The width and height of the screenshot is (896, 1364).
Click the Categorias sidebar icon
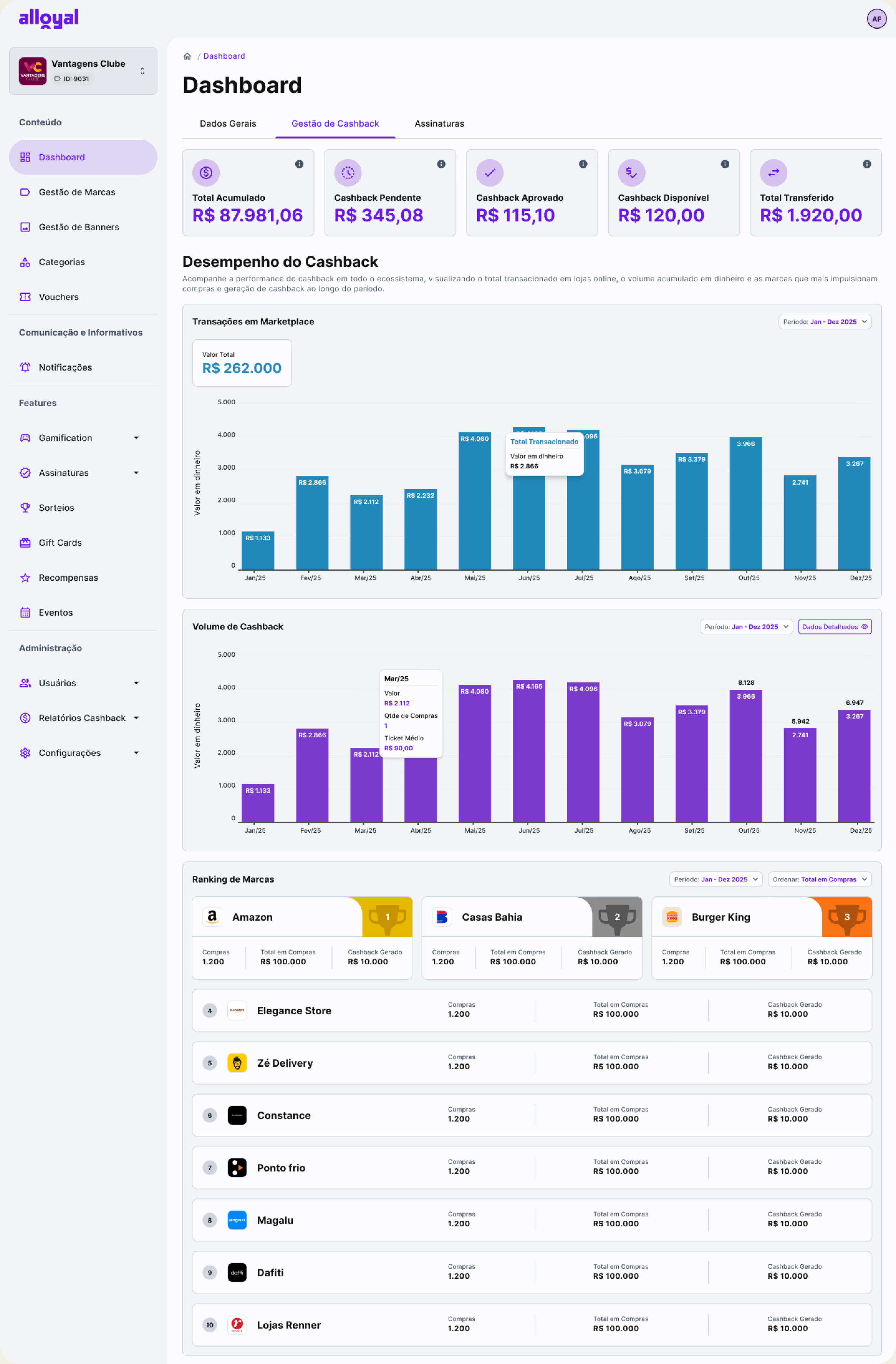(25, 262)
